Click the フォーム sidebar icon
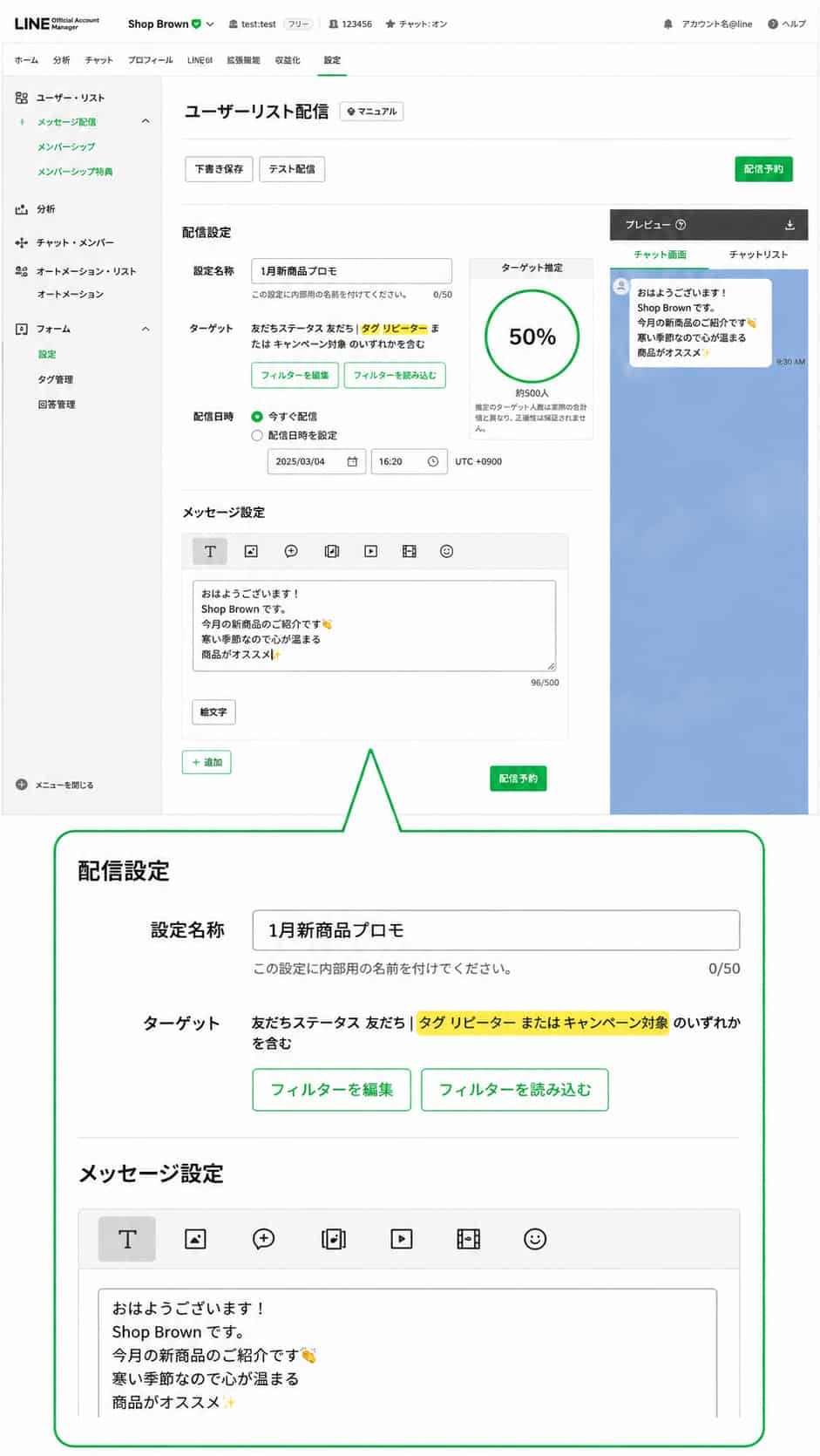The width and height of the screenshot is (820, 1456). click(22, 329)
